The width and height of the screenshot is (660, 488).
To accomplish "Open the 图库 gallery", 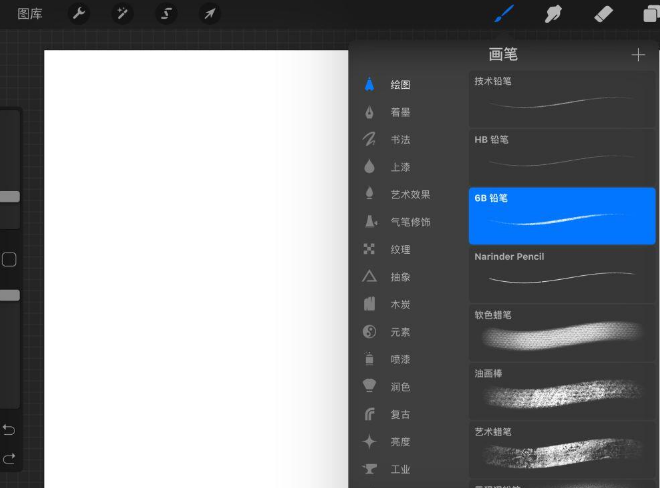I will coord(30,14).
